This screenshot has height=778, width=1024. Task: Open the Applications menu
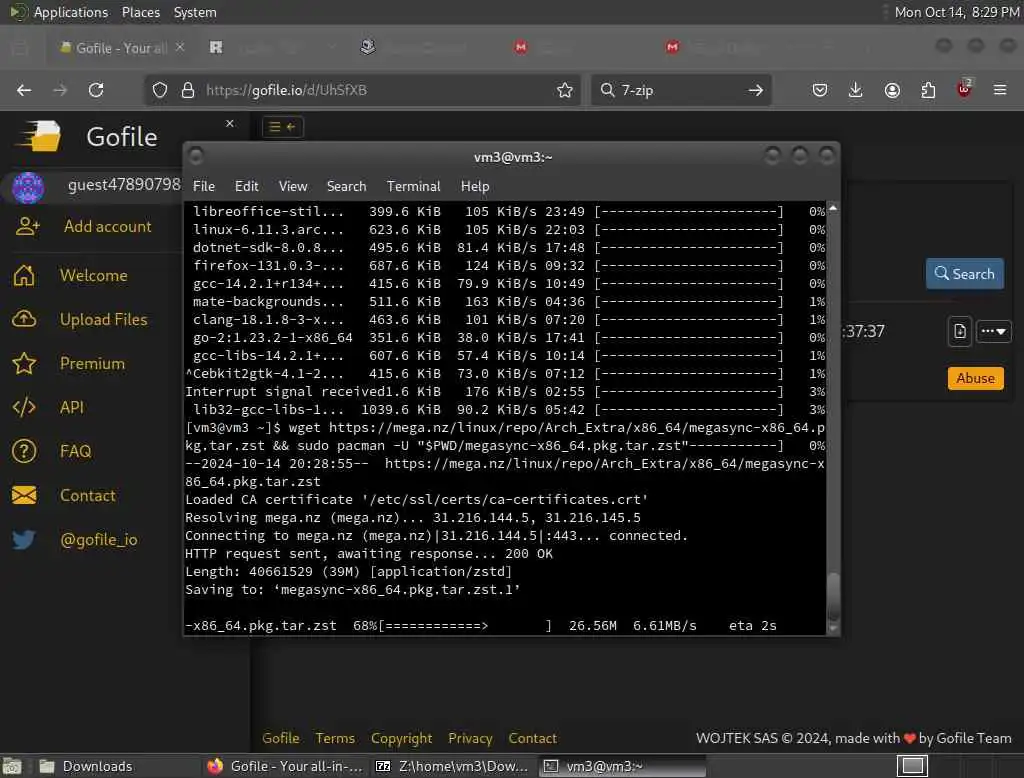tap(71, 12)
